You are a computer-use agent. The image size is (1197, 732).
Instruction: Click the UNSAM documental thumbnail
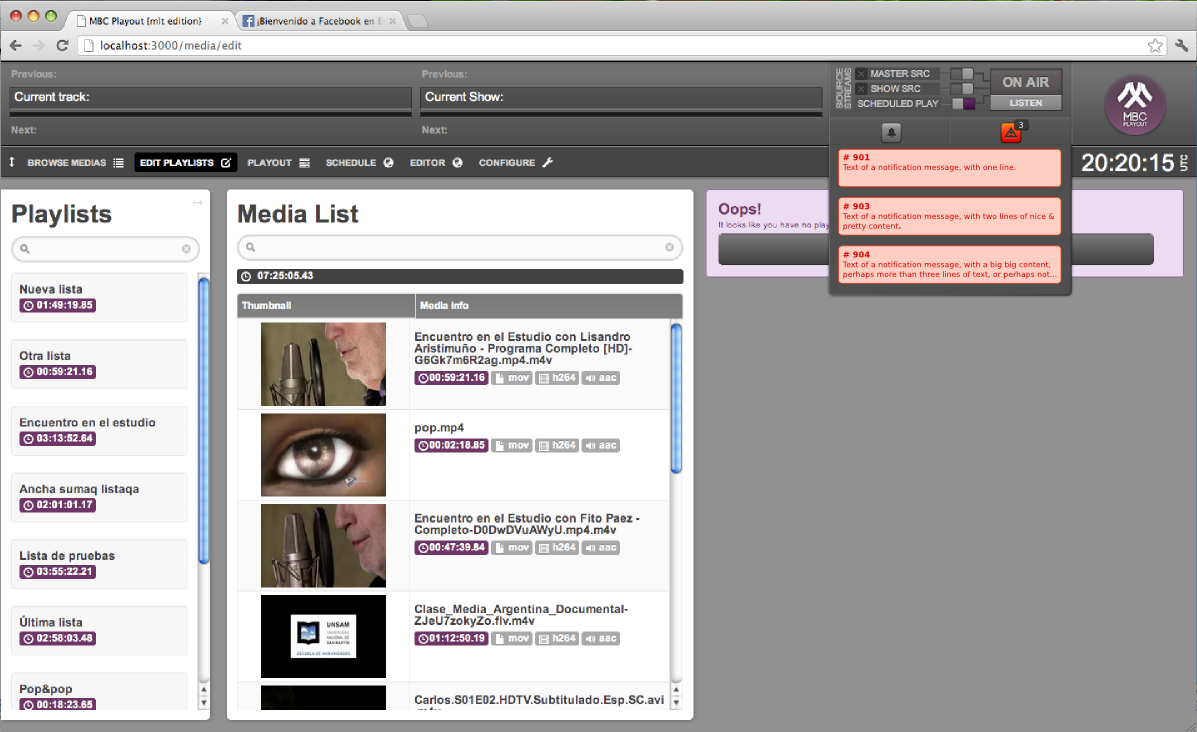pos(323,637)
